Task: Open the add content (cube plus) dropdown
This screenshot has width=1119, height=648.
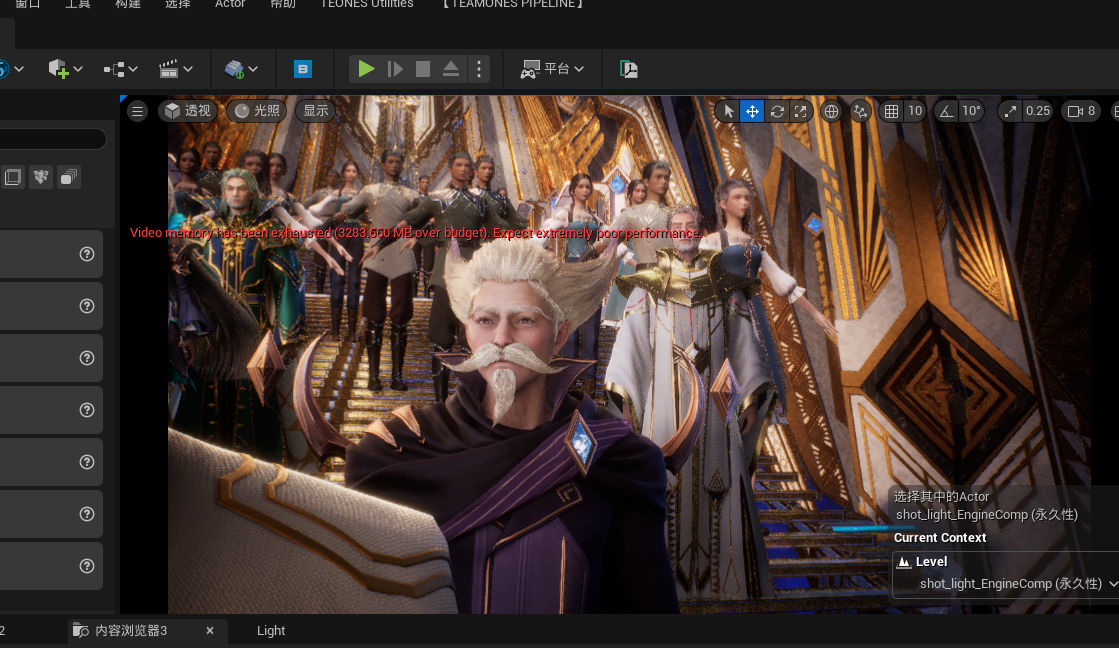Action: click(x=65, y=69)
